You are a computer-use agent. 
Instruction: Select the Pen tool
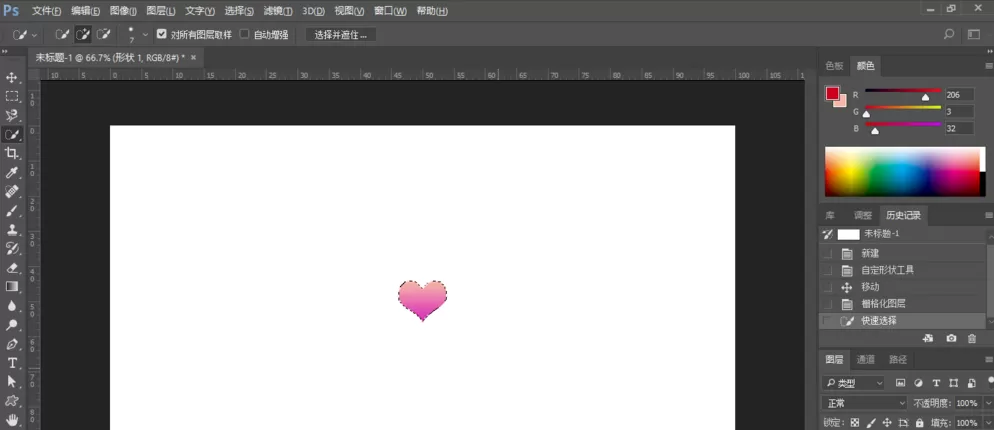tap(11, 344)
